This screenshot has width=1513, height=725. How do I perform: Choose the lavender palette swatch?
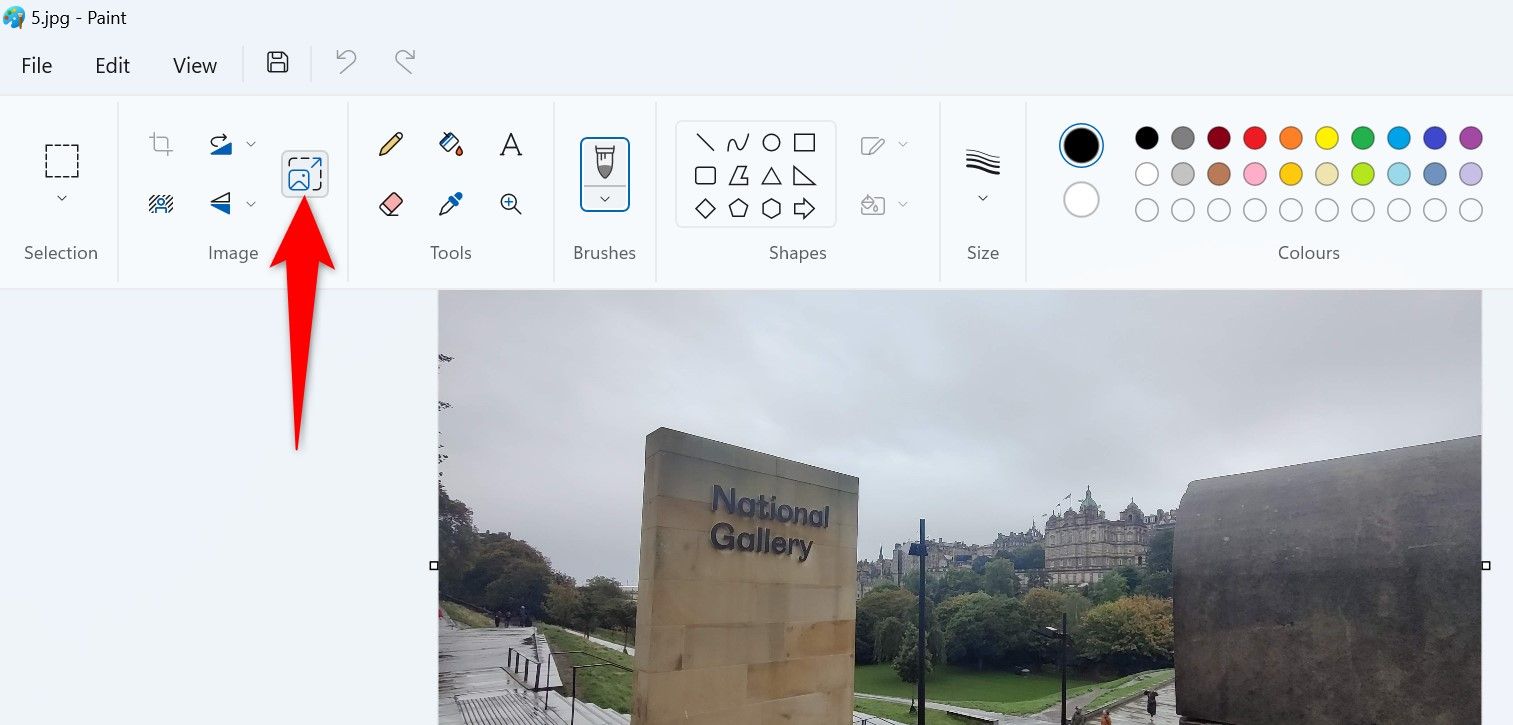pyautogui.click(x=1471, y=174)
